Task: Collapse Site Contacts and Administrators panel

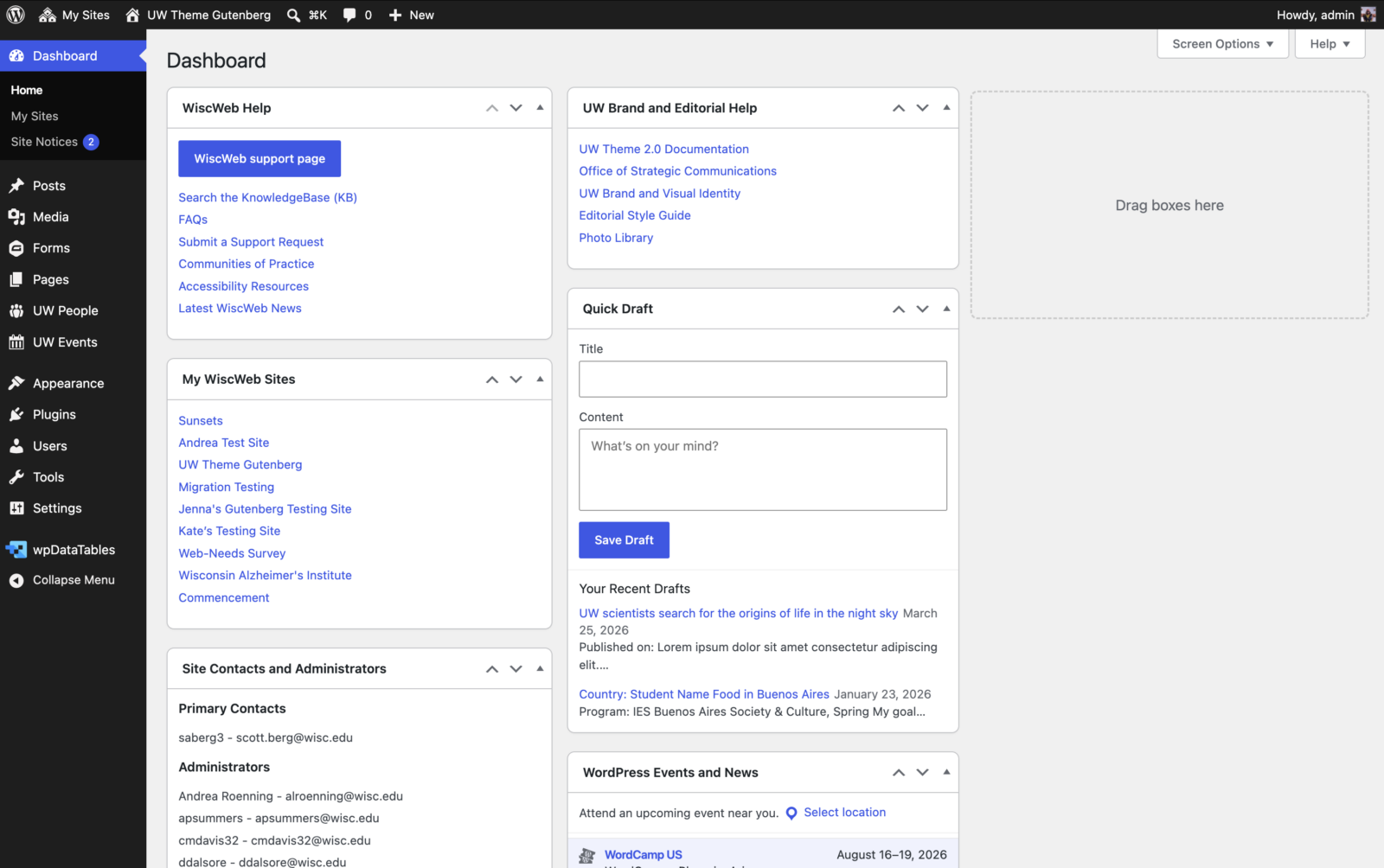Action: (x=540, y=669)
